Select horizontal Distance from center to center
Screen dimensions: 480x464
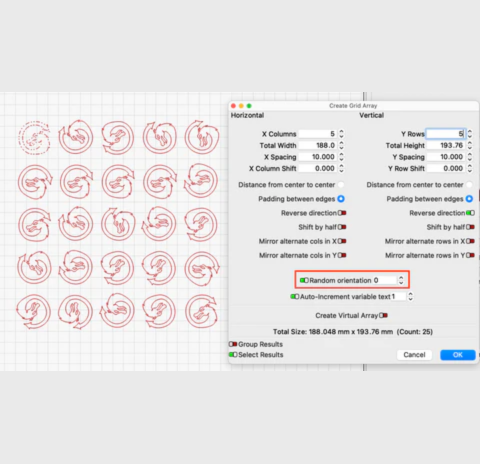click(x=341, y=184)
